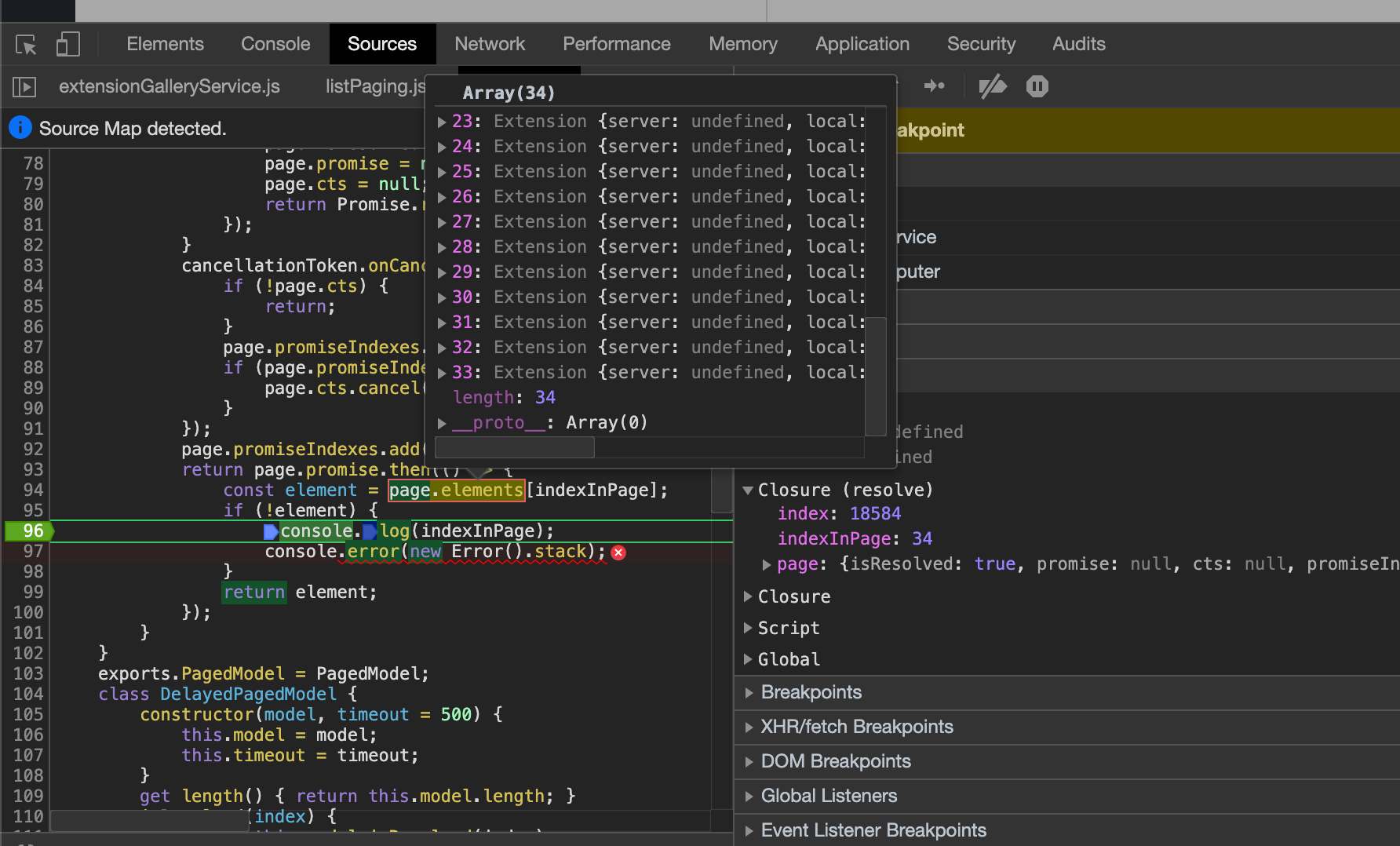Activate the inspect element cursor tool
This screenshot has height=846, width=1400.
tap(25, 45)
